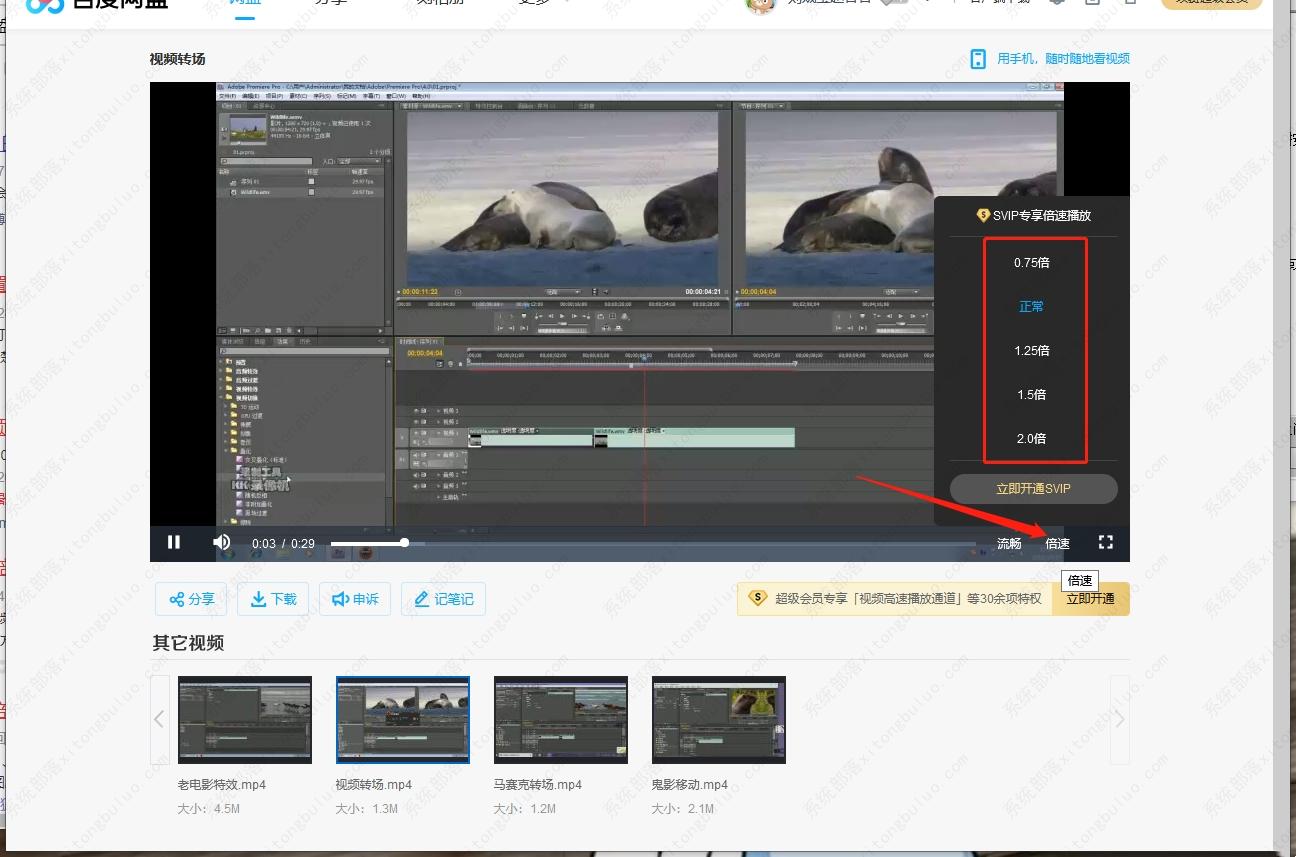Enter fullscreen mode in the video player

[1105, 542]
